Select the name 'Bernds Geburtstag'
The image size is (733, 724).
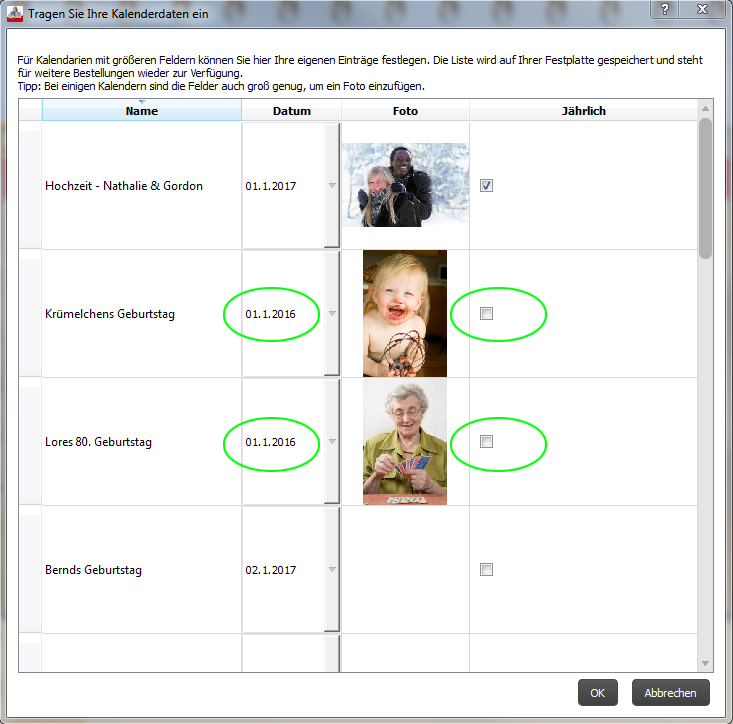pyautogui.click(x=93, y=570)
